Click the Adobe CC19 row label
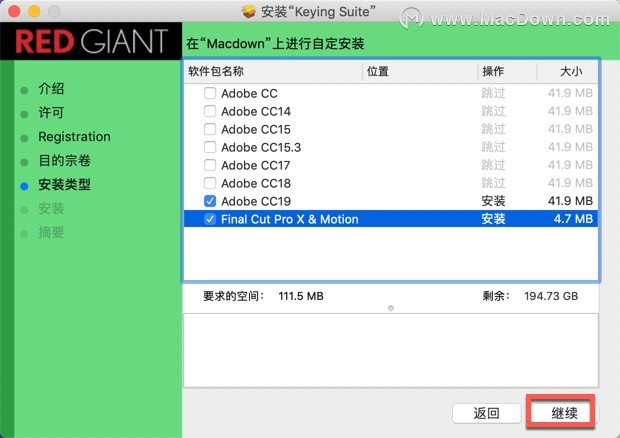 (x=256, y=201)
